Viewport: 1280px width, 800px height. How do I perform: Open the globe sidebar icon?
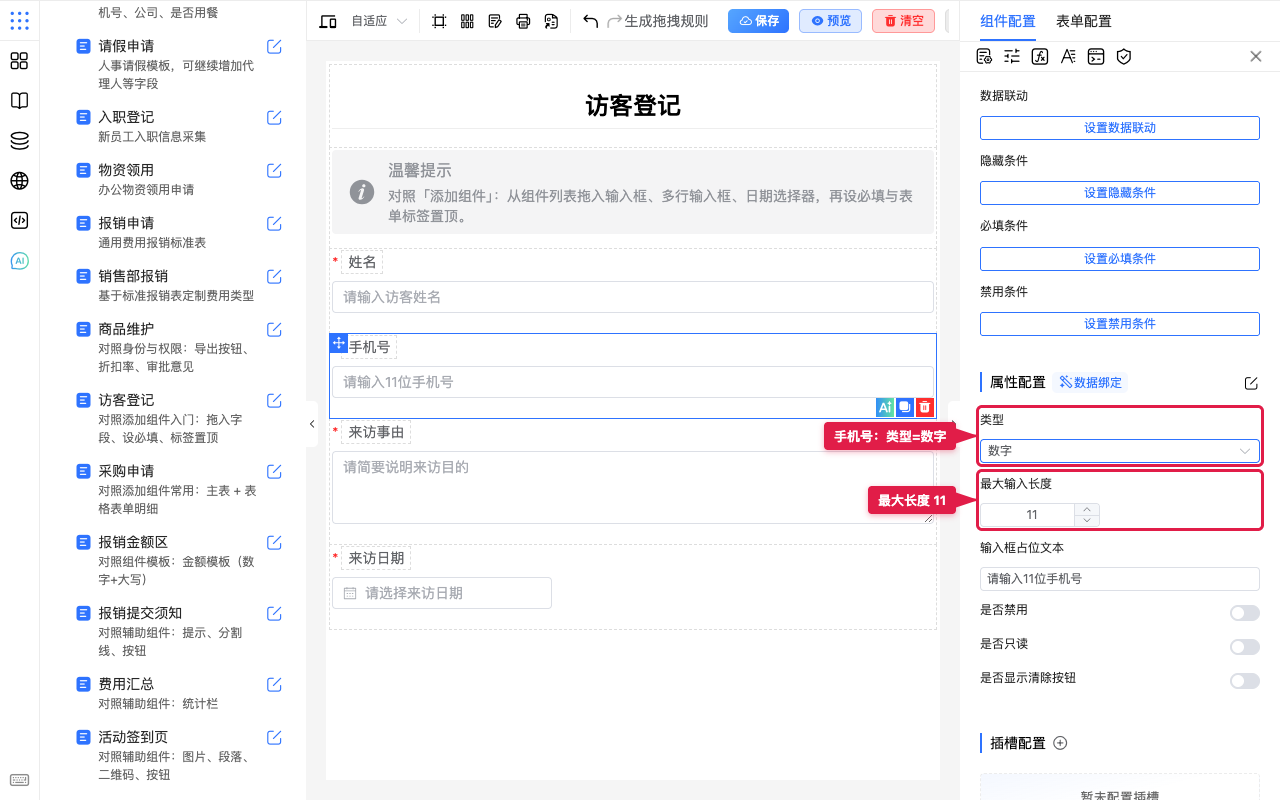point(19,181)
